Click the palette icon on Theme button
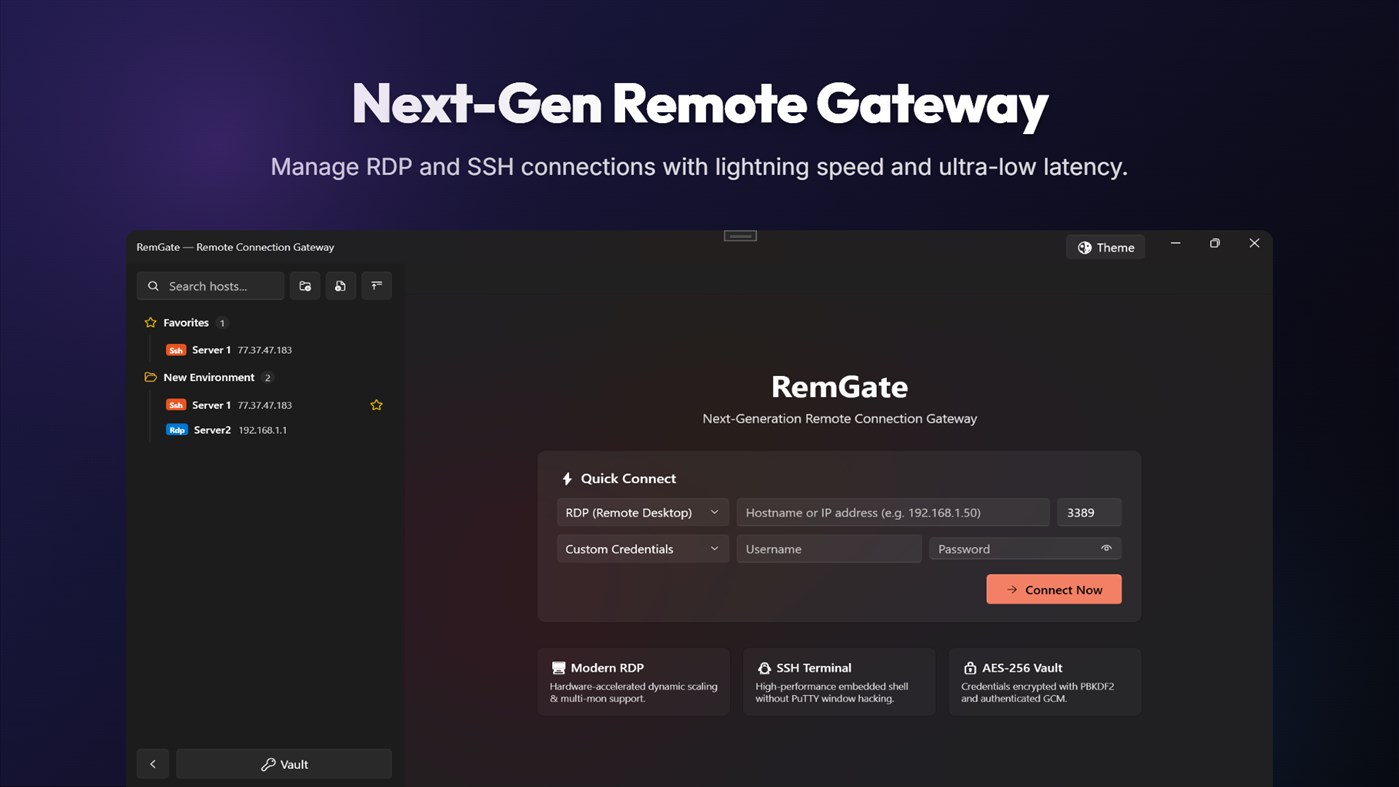Viewport: 1399px width, 787px height. pyautogui.click(x=1084, y=247)
